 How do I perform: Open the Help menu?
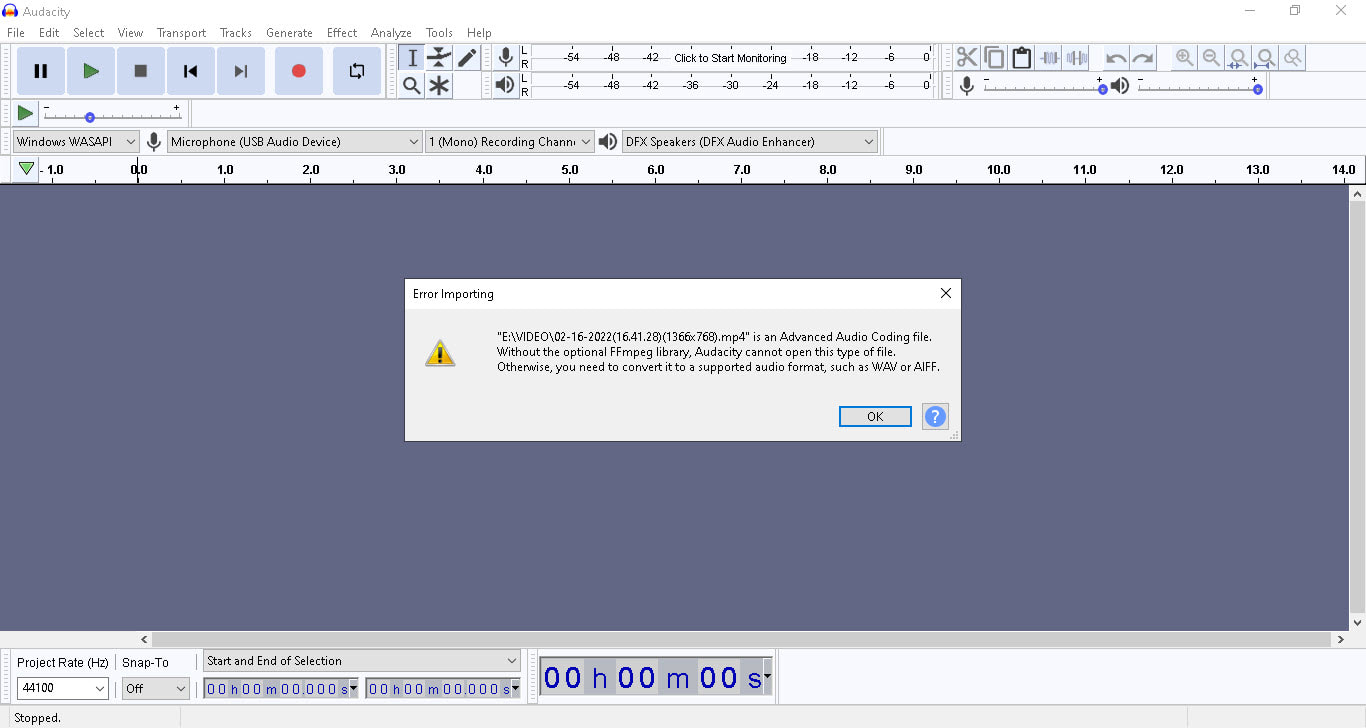click(479, 33)
